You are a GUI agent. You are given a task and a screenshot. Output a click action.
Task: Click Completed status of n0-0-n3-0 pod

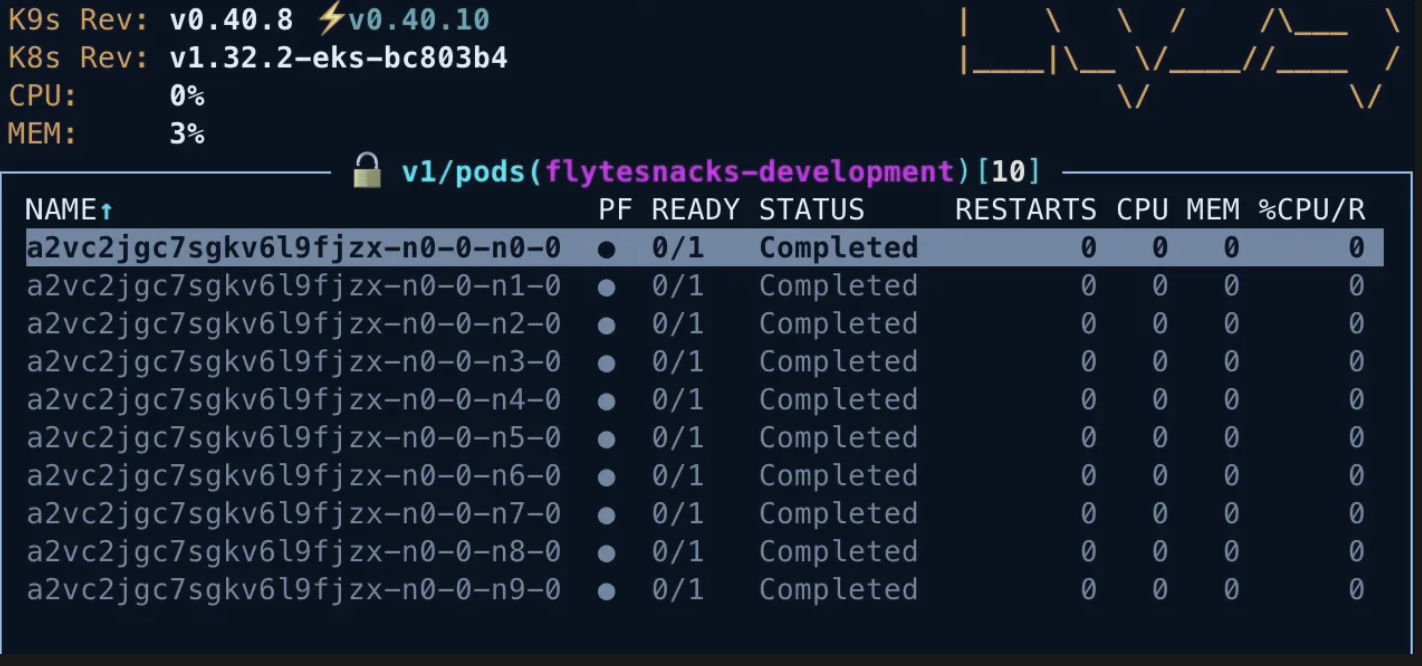838,362
